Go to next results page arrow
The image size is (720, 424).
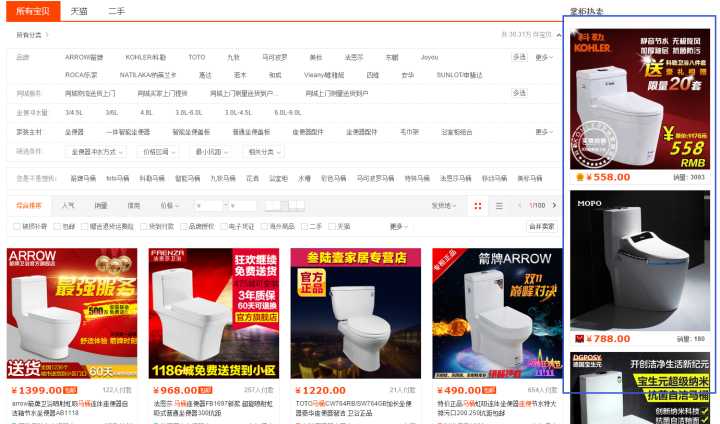[553, 205]
